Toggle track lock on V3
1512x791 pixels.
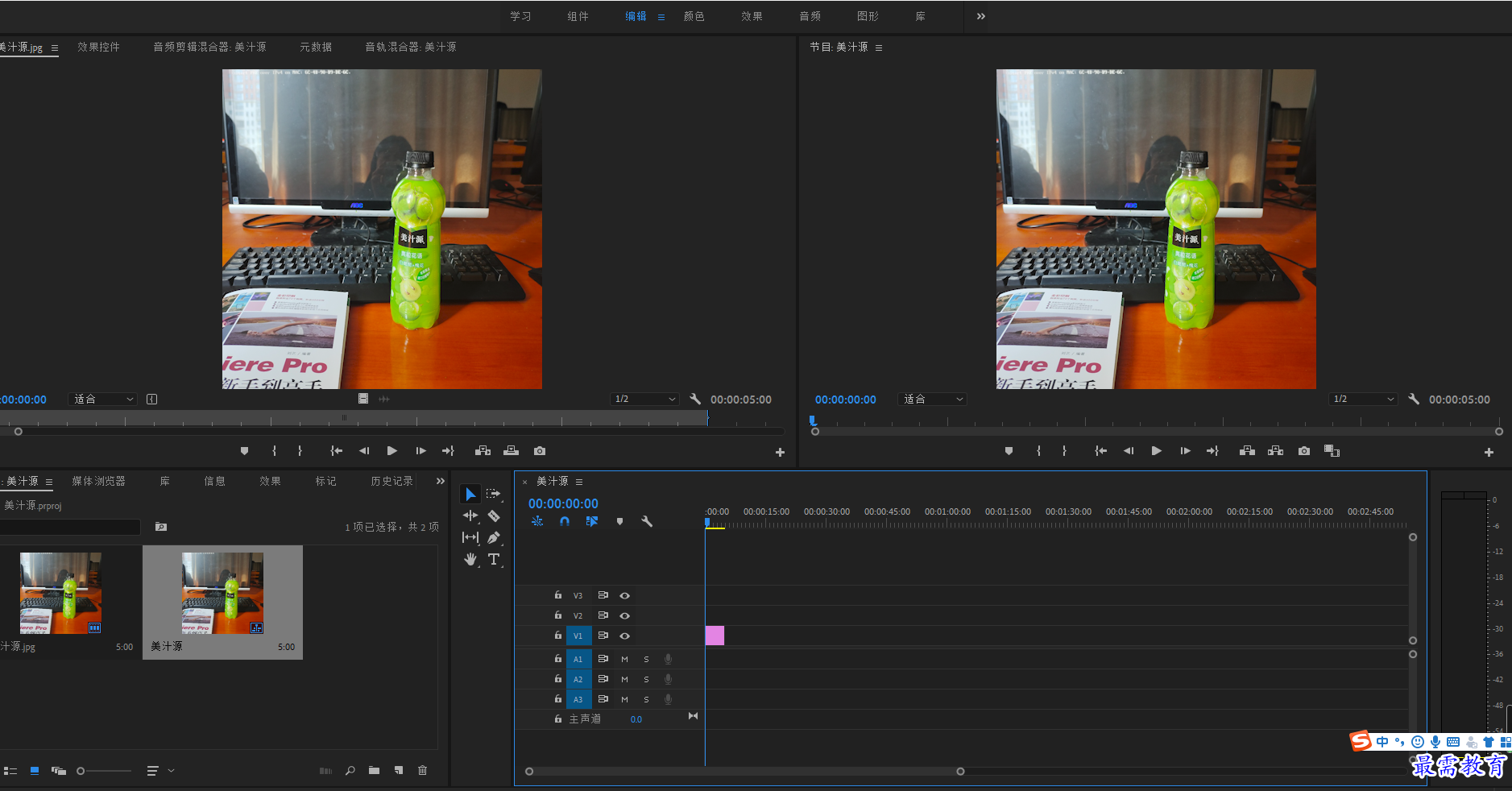click(557, 595)
